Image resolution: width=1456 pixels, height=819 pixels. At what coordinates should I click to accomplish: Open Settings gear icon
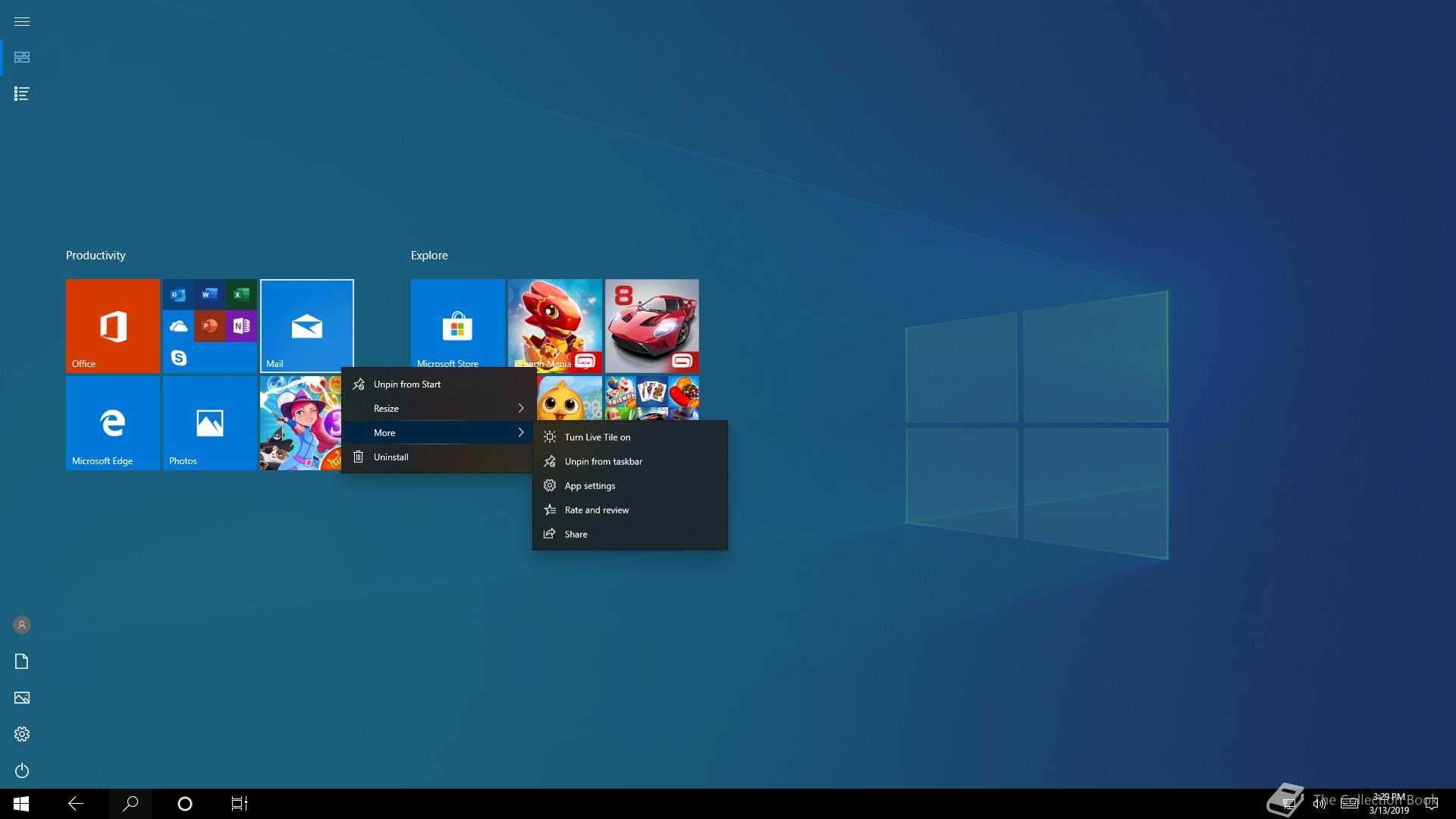[x=22, y=734]
